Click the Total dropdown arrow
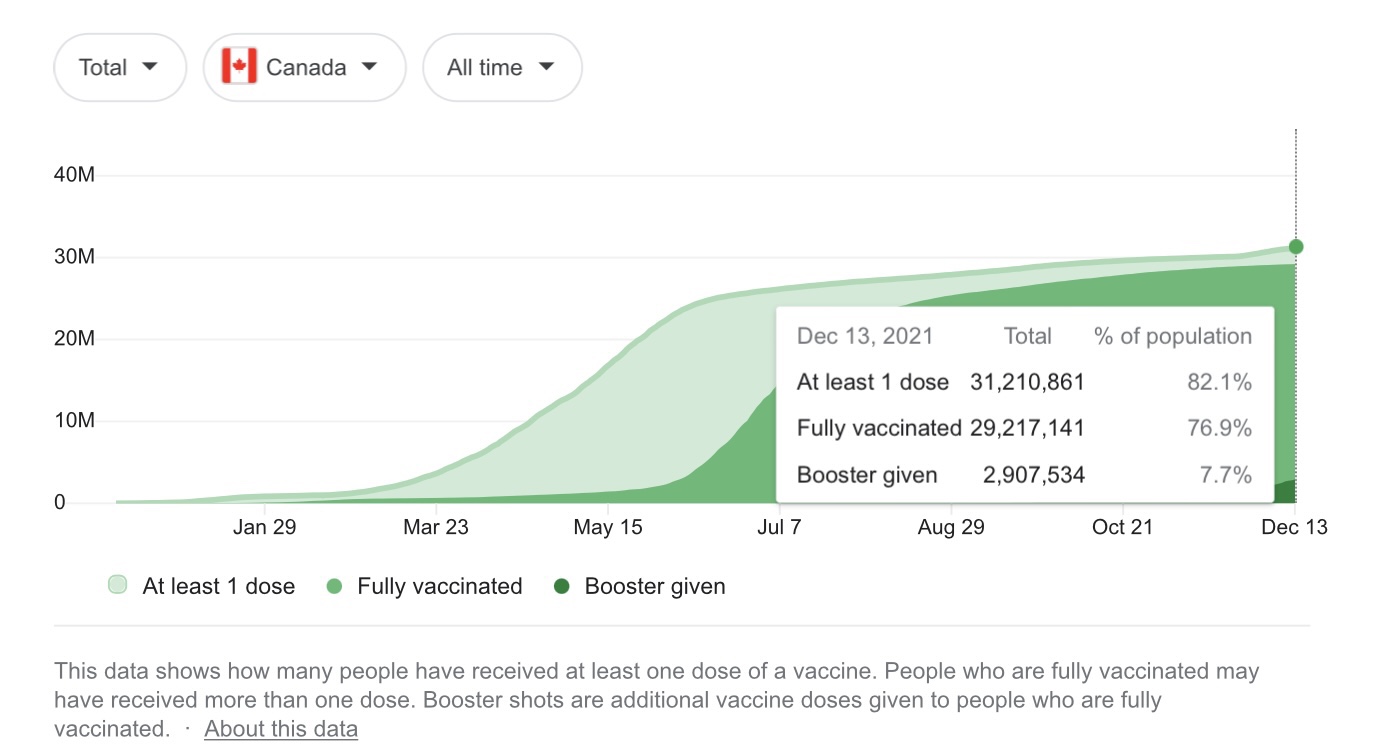This screenshot has width=1393, height=747. 150,67
